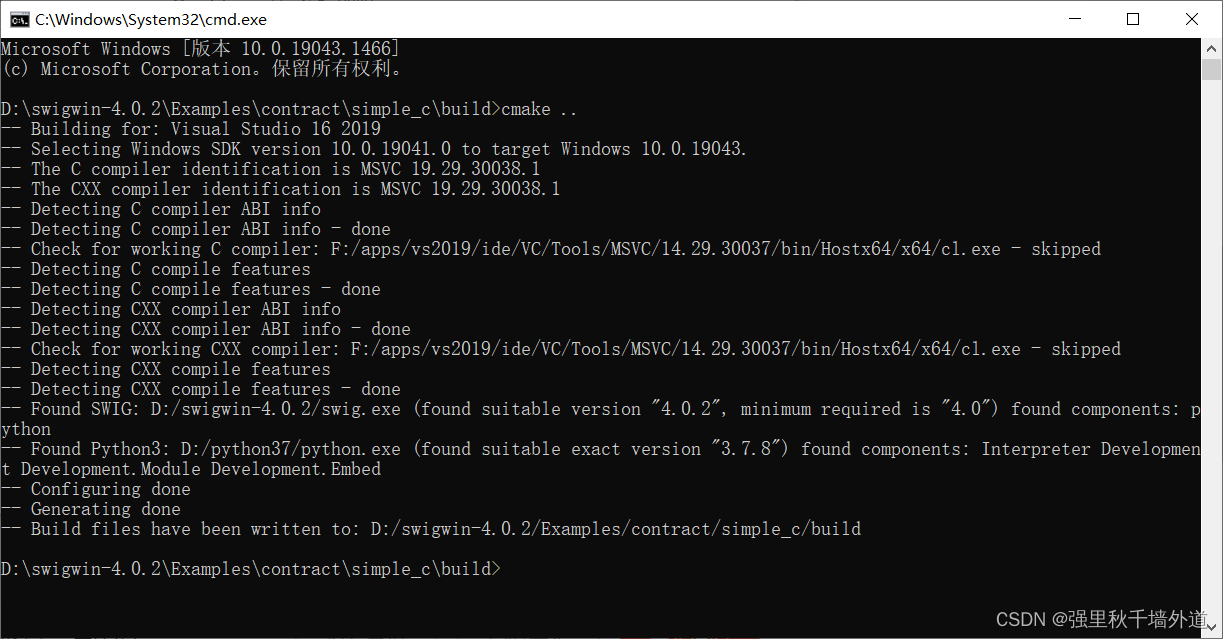Click the scrollbar down arrow
The height and width of the screenshot is (639, 1223).
click(1210, 625)
